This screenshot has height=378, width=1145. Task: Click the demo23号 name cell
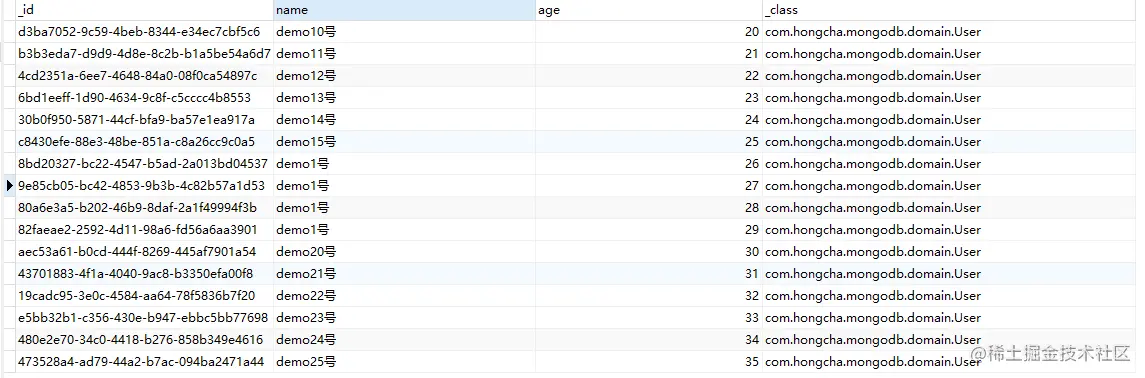click(x=404, y=317)
